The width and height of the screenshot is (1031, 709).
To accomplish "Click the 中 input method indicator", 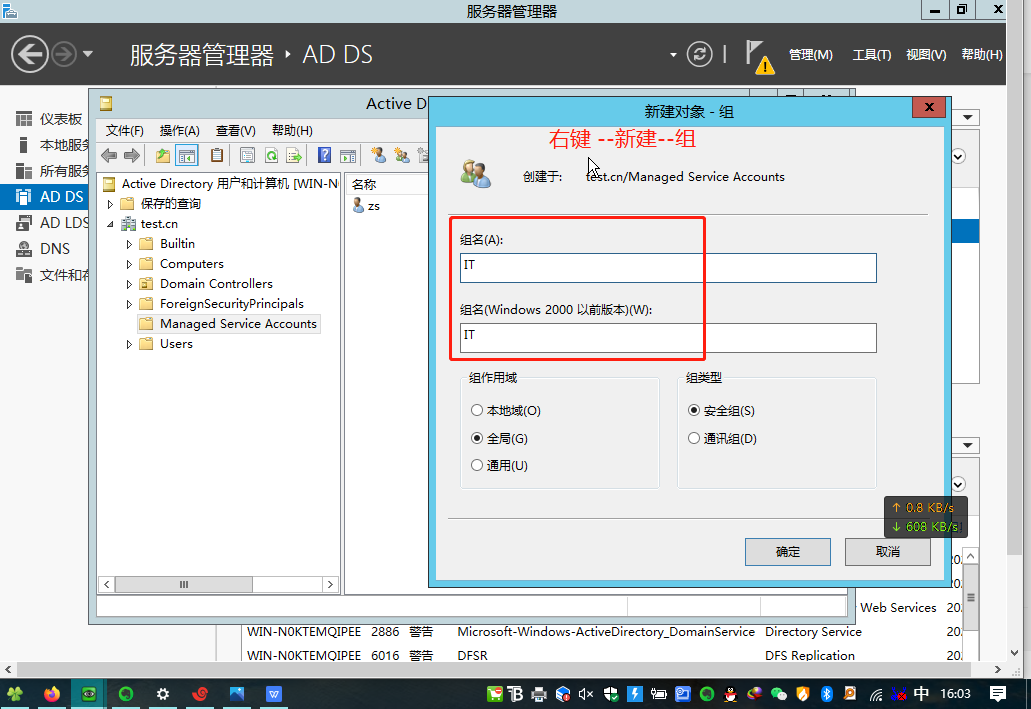I will pos(921,694).
